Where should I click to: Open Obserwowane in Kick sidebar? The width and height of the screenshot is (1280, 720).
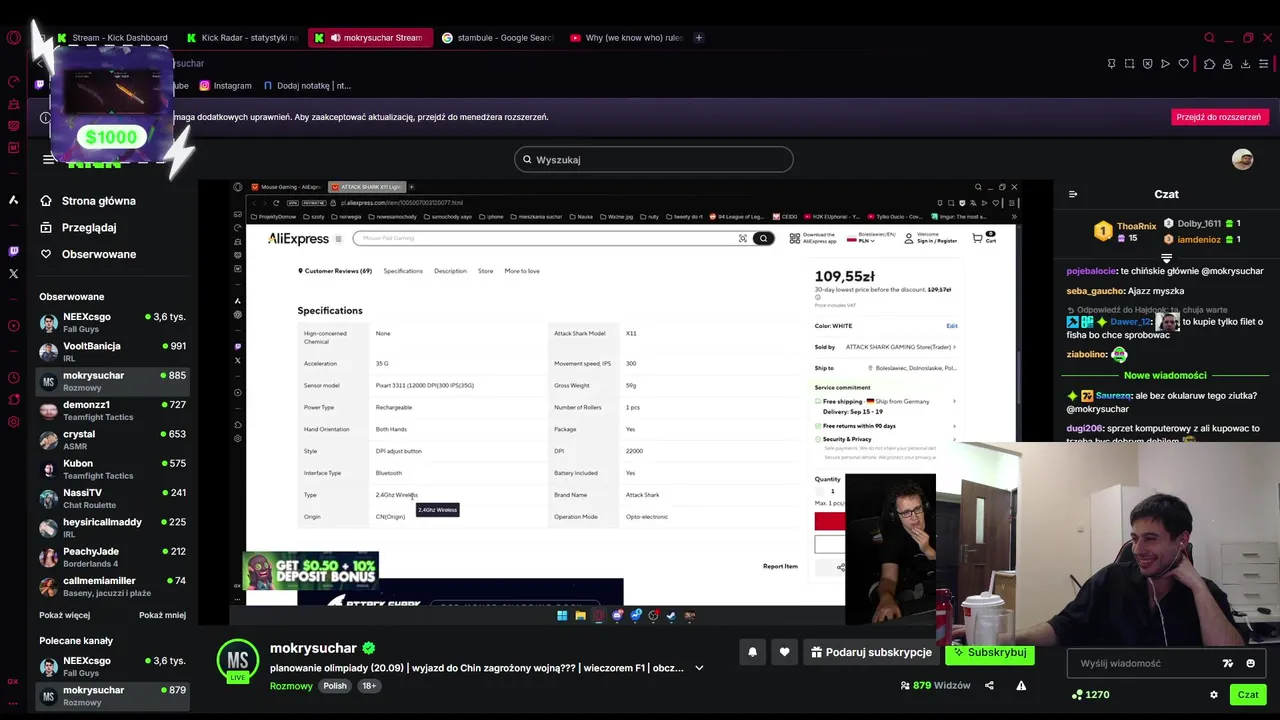(98, 254)
